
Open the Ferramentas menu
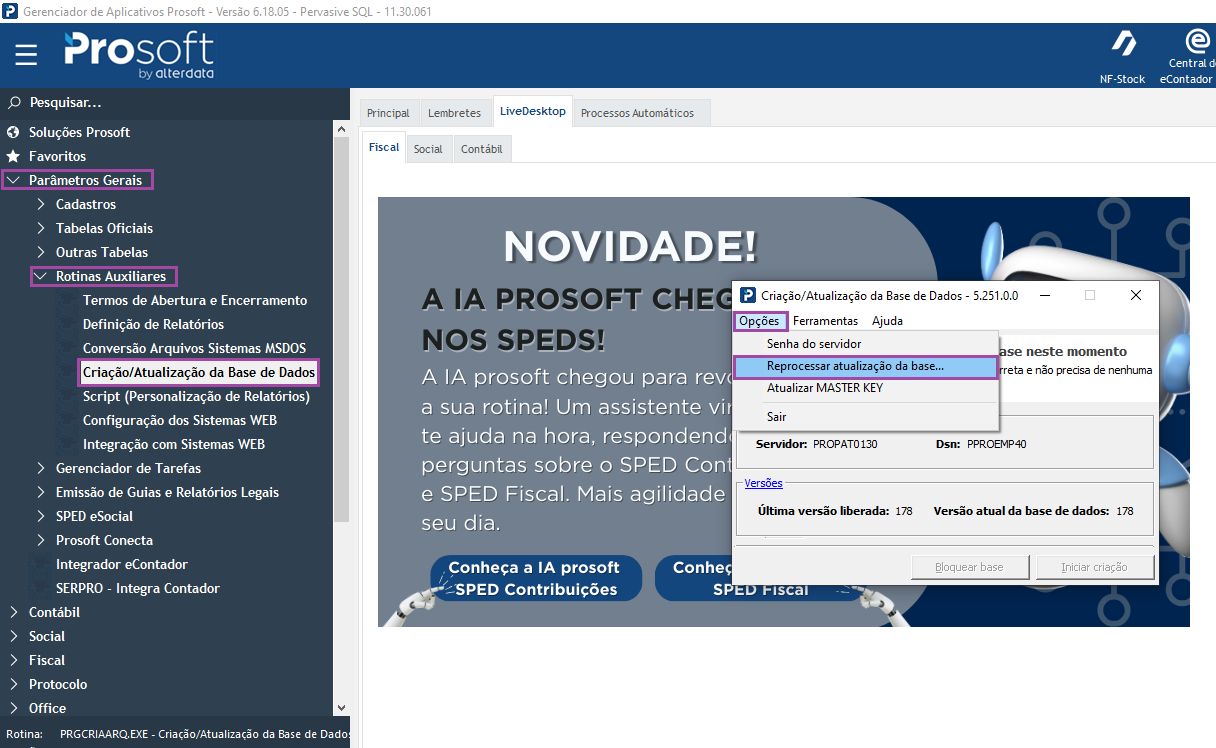(825, 321)
